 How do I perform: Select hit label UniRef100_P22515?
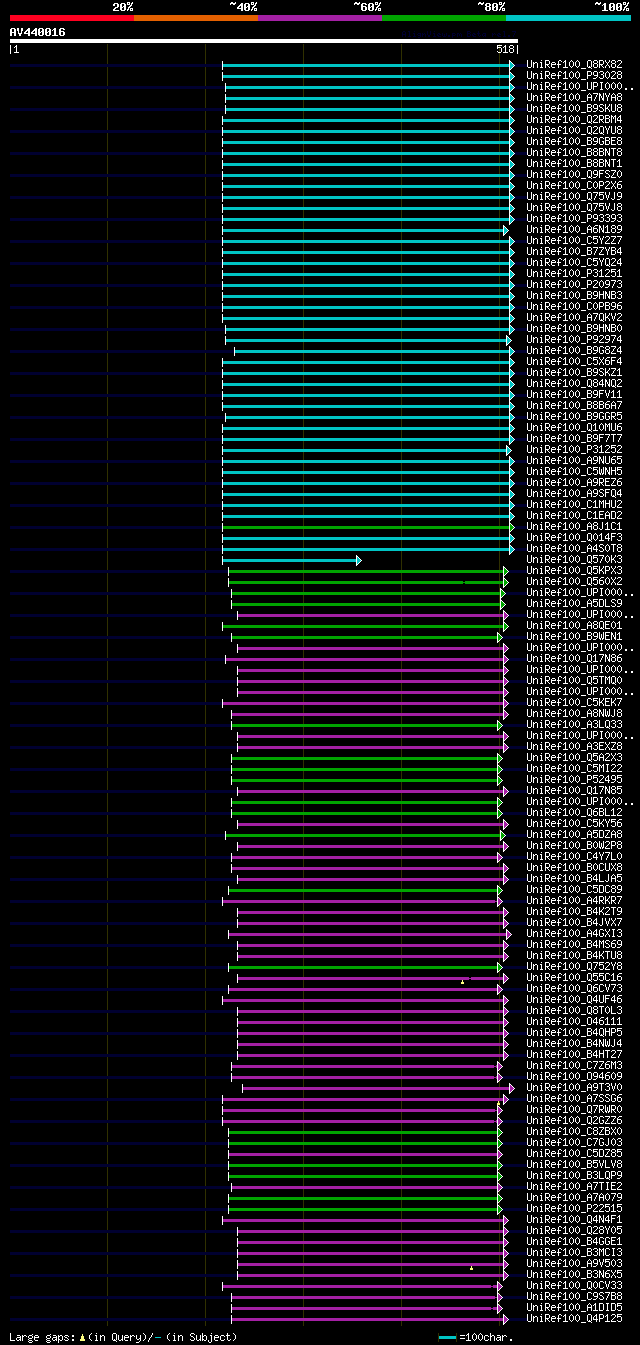(x=574, y=1208)
